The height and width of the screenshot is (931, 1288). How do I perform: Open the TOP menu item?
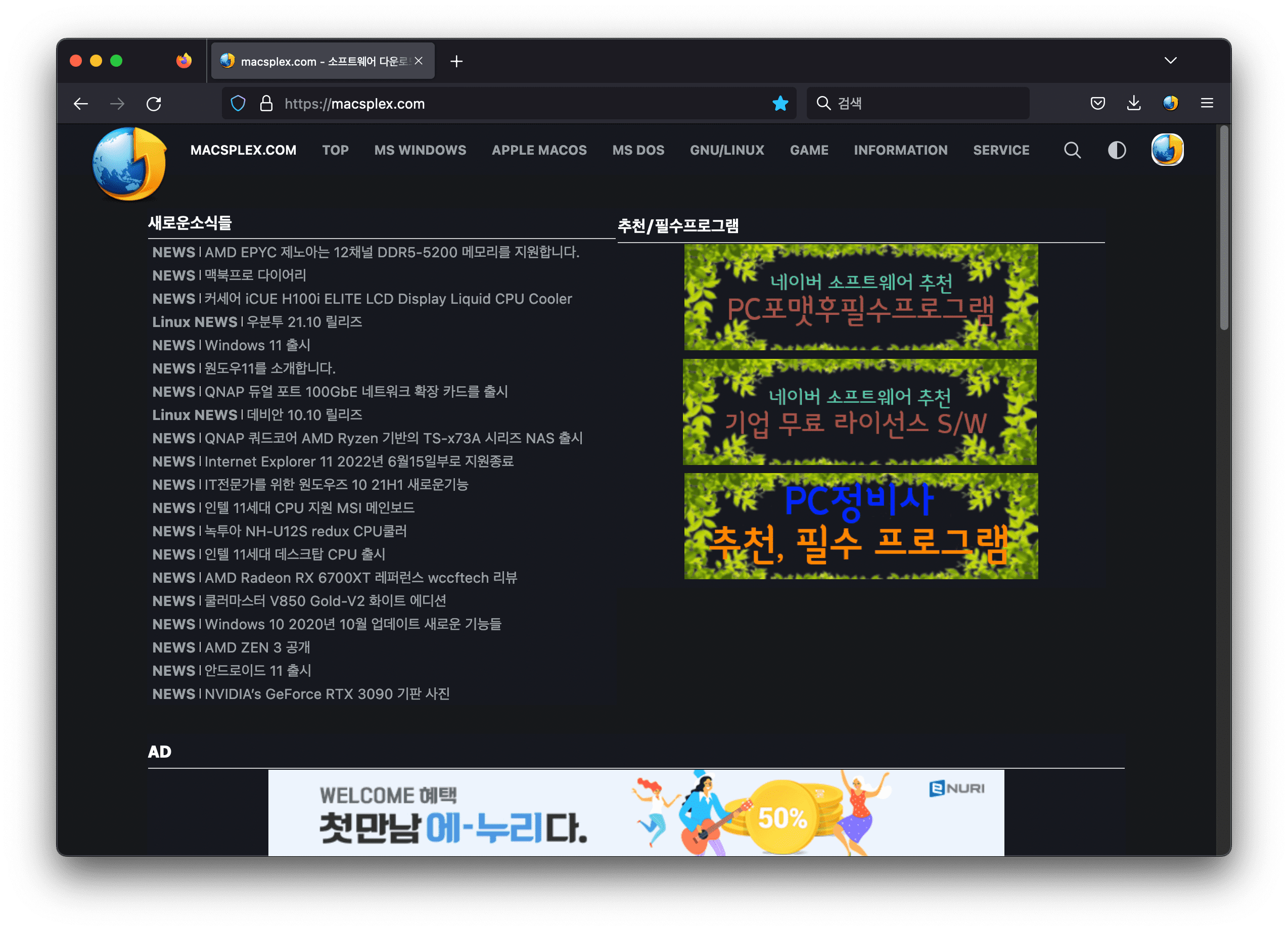pos(336,151)
